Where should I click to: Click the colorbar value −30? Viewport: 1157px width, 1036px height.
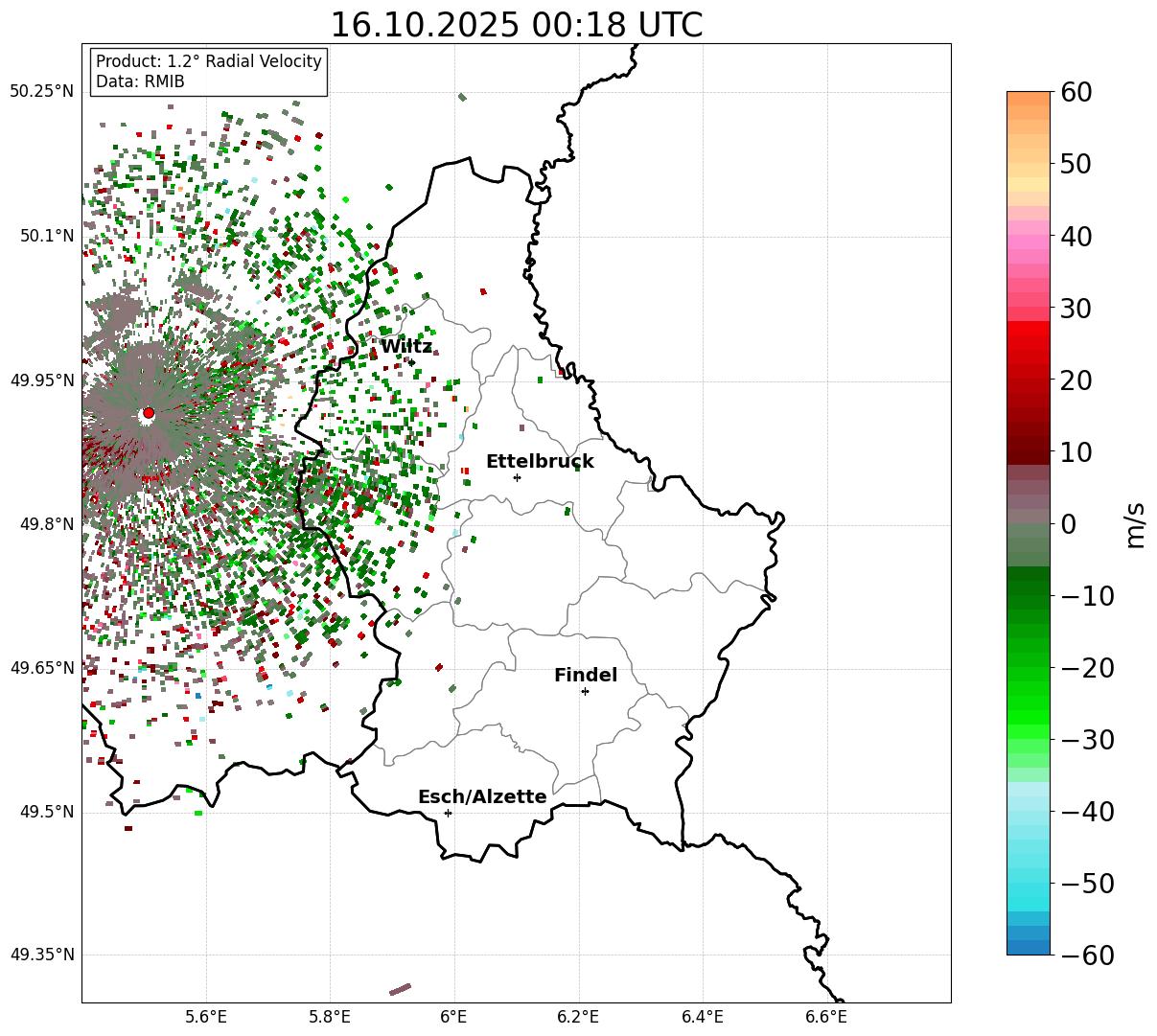[1087, 740]
